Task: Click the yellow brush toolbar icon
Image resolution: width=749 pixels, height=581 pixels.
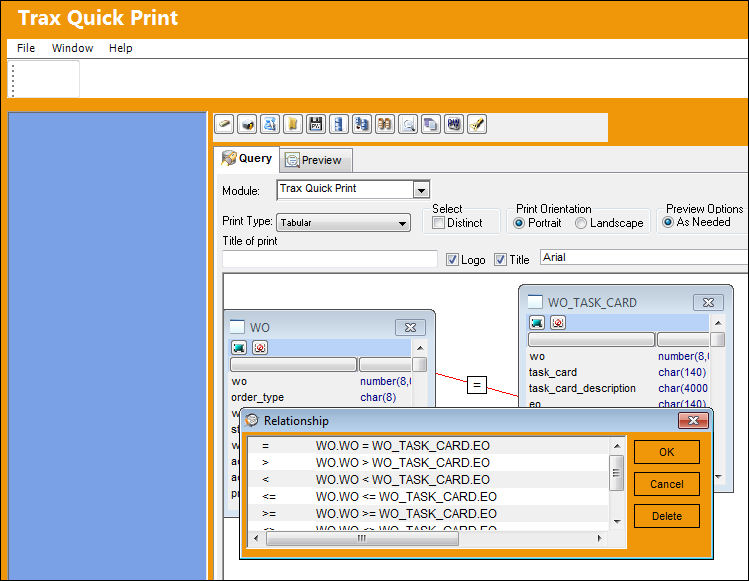Action: click(476, 124)
